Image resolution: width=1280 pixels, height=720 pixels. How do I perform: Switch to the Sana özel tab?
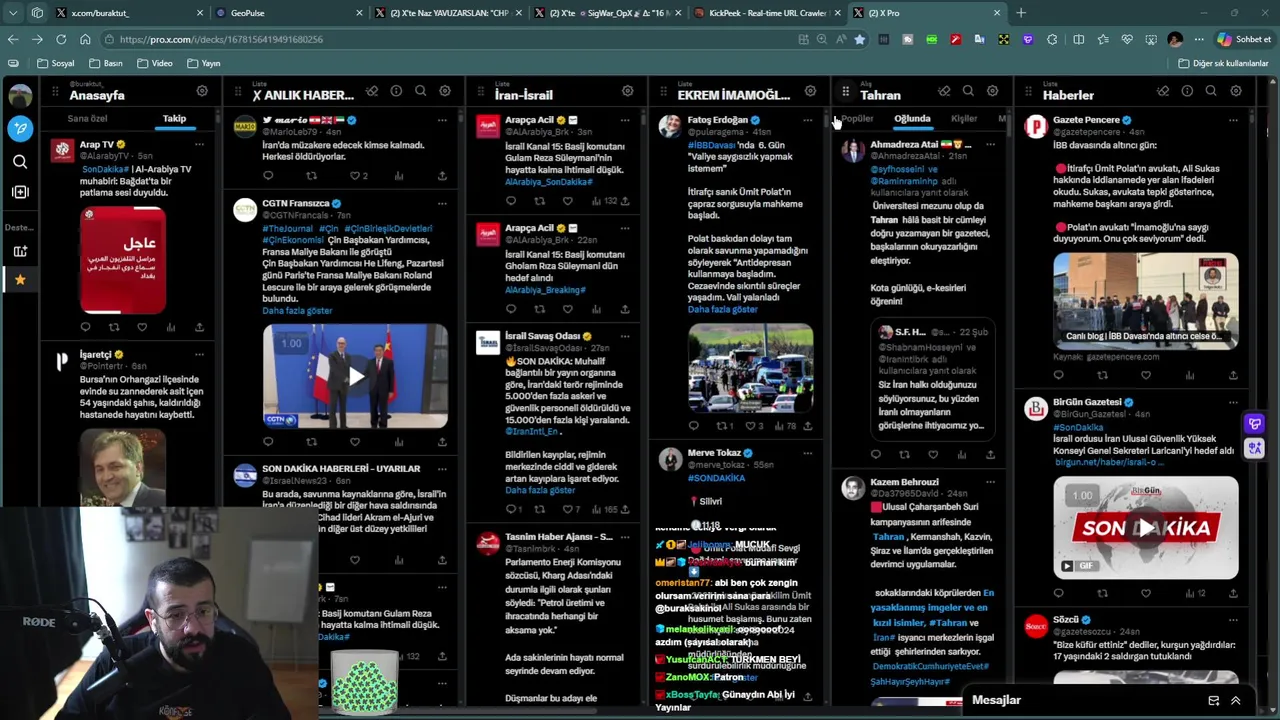click(87, 119)
